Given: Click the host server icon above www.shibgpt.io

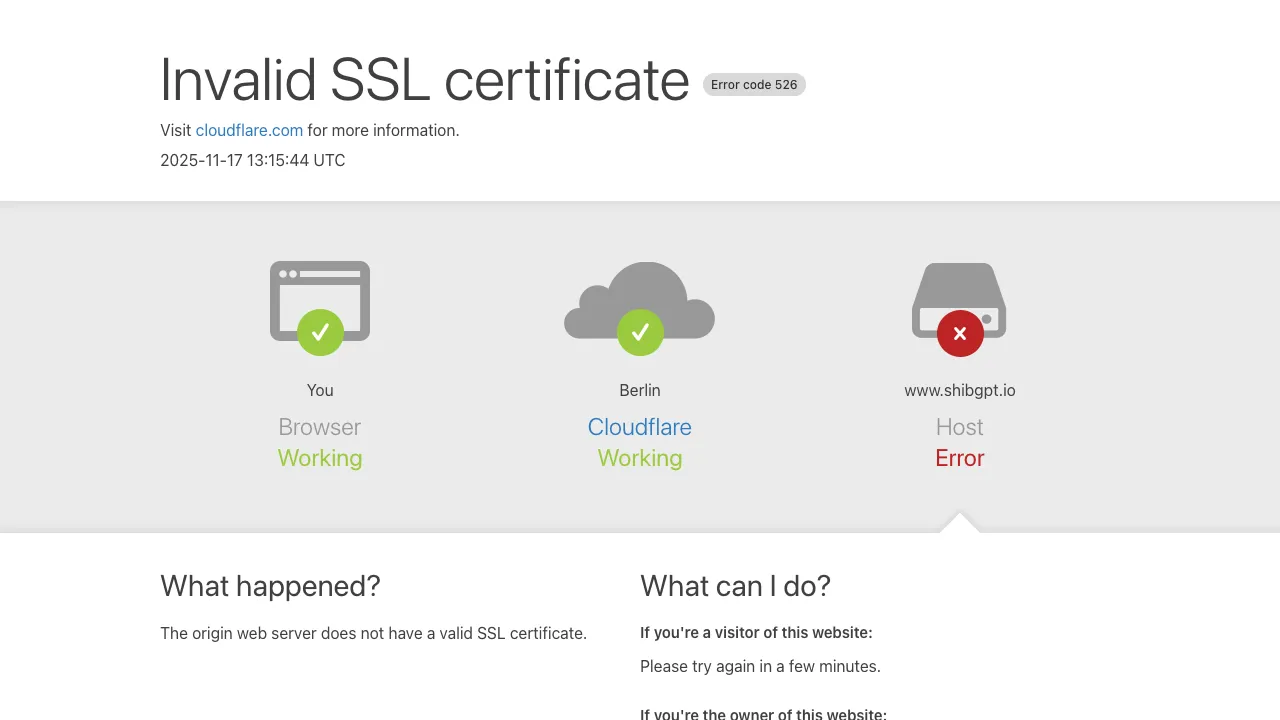Looking at the screenshot, I should [x=959, y=295].
